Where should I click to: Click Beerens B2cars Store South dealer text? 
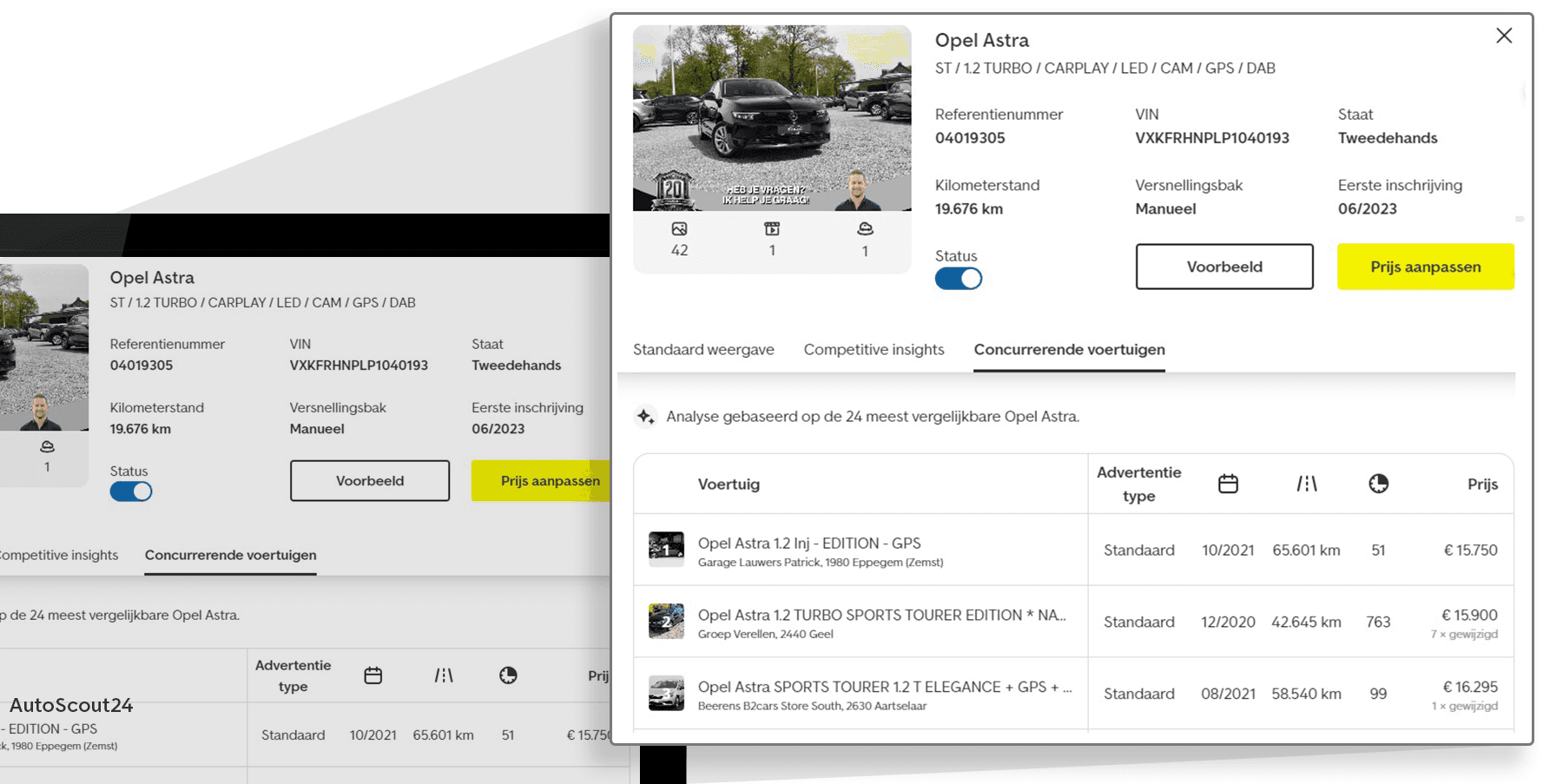(x=812, y=706)
